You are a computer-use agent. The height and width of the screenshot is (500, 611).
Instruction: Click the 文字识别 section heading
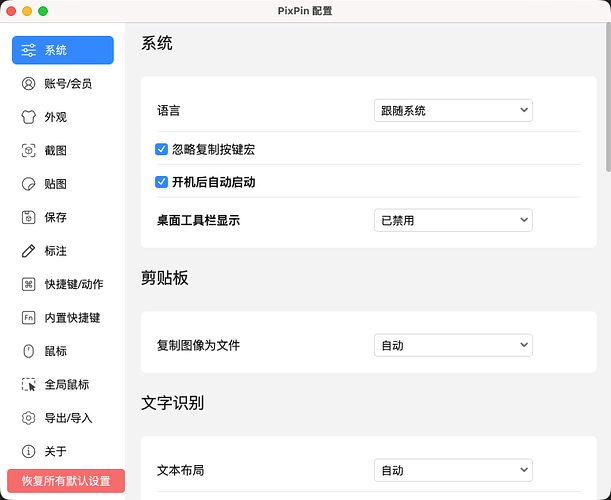point(172,403)
